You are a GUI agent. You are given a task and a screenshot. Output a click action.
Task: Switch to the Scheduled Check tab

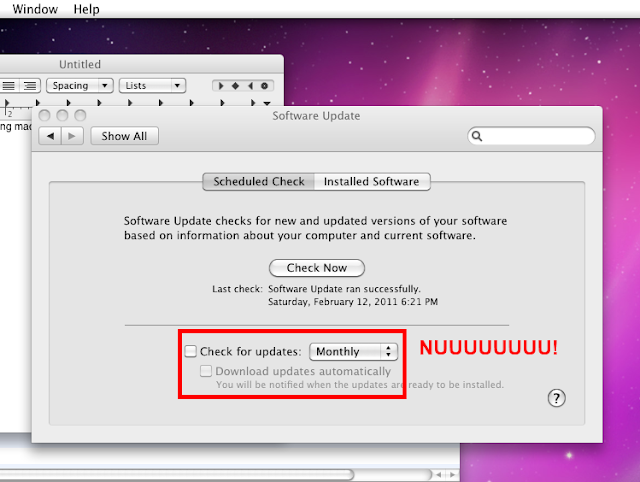[259, 182]
